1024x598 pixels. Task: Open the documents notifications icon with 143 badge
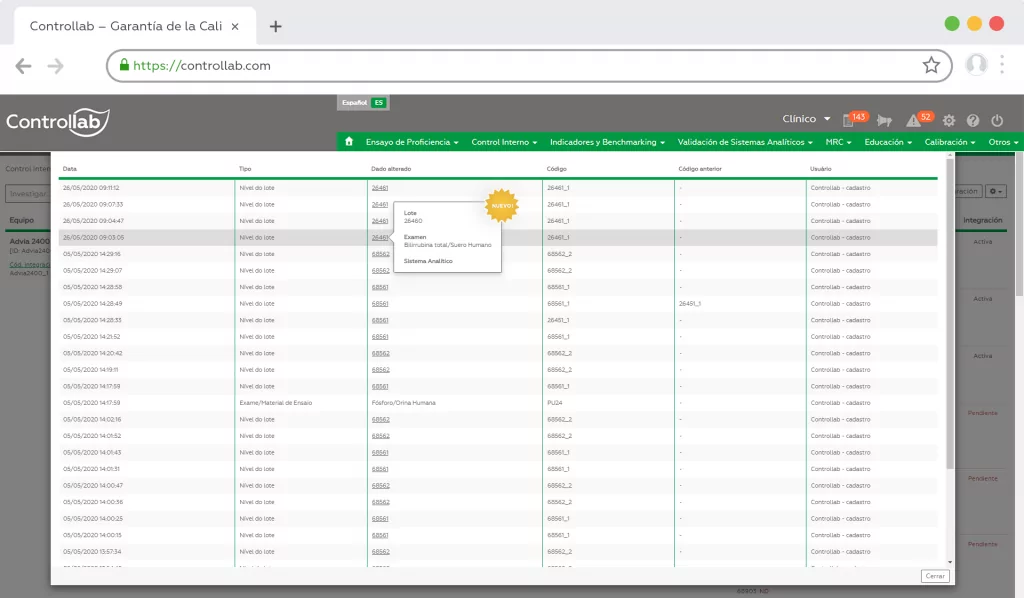[849, 120]
